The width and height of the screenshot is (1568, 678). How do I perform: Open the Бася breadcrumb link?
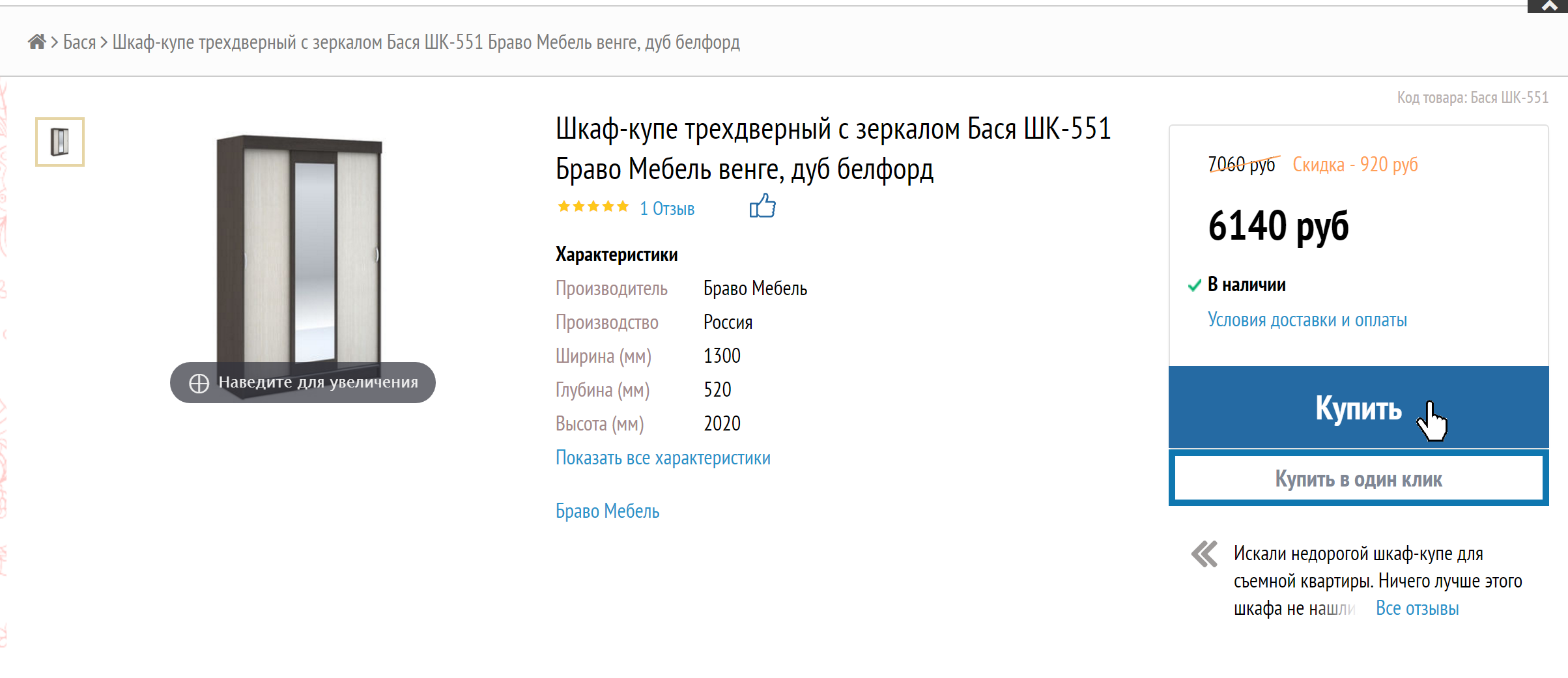coord(79,42)
